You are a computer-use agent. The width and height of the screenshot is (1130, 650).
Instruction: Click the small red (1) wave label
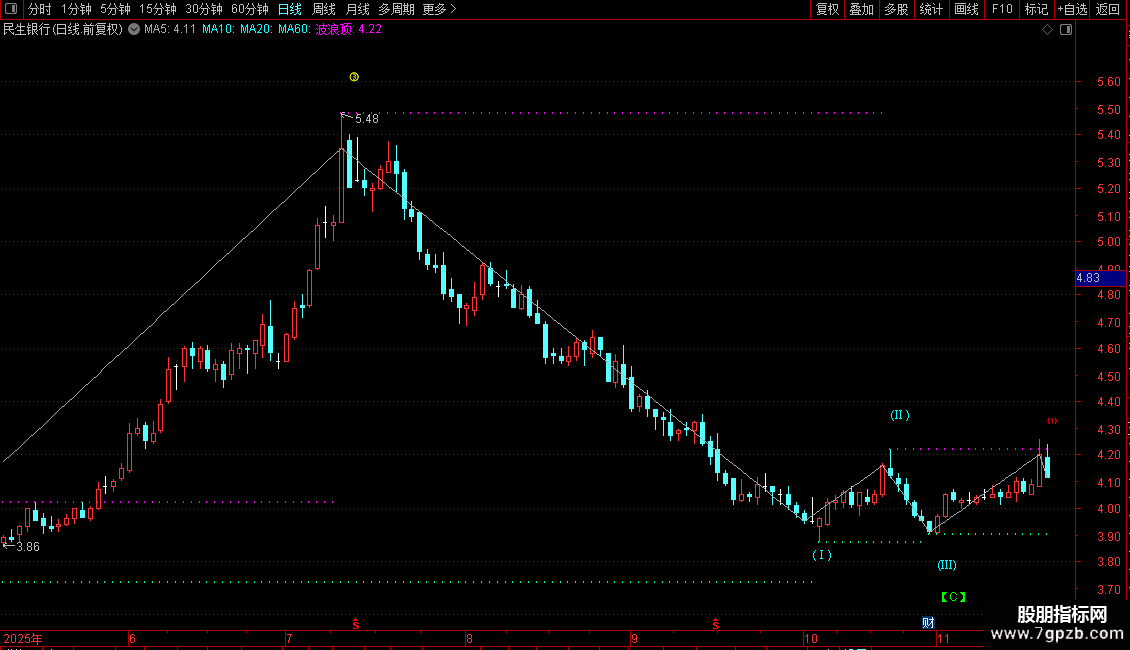[1052, 421]
